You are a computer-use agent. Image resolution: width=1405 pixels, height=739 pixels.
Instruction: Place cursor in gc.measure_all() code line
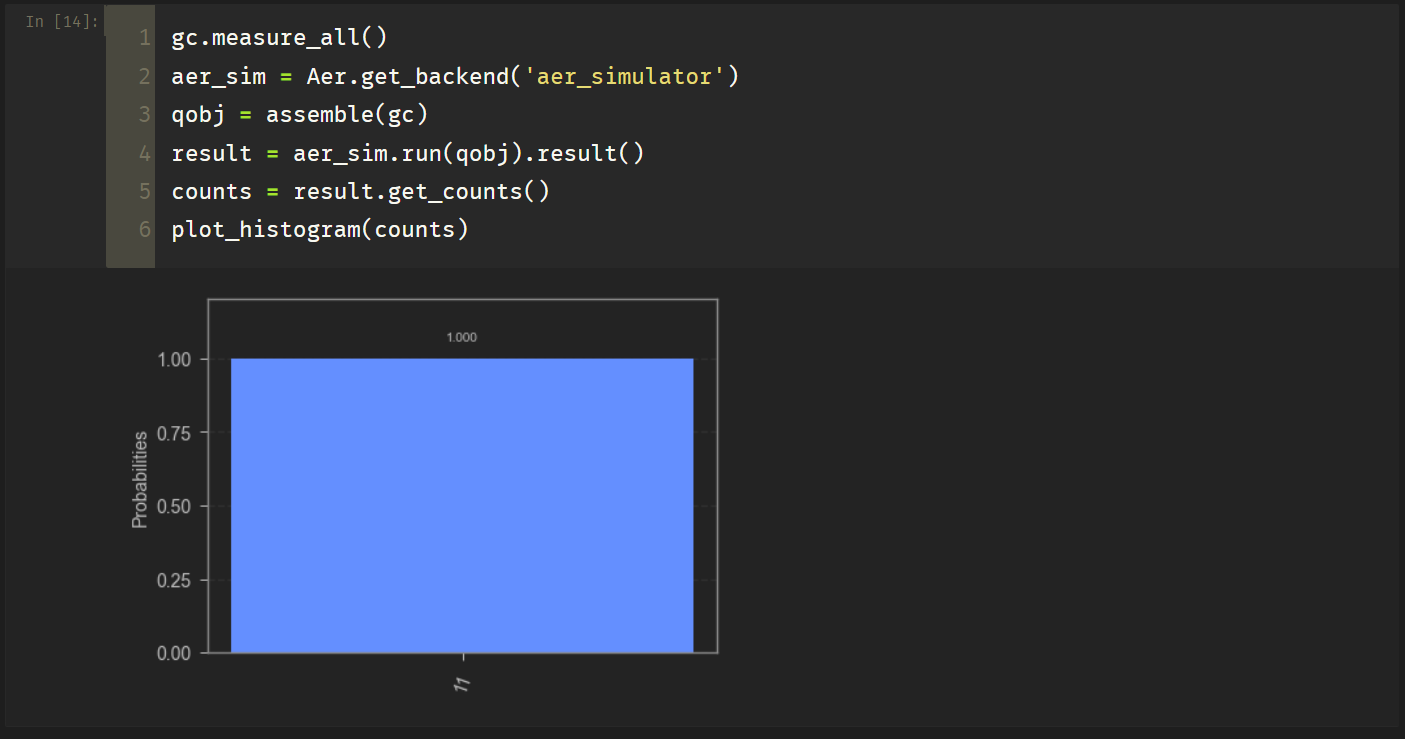(x=278, y=39)
